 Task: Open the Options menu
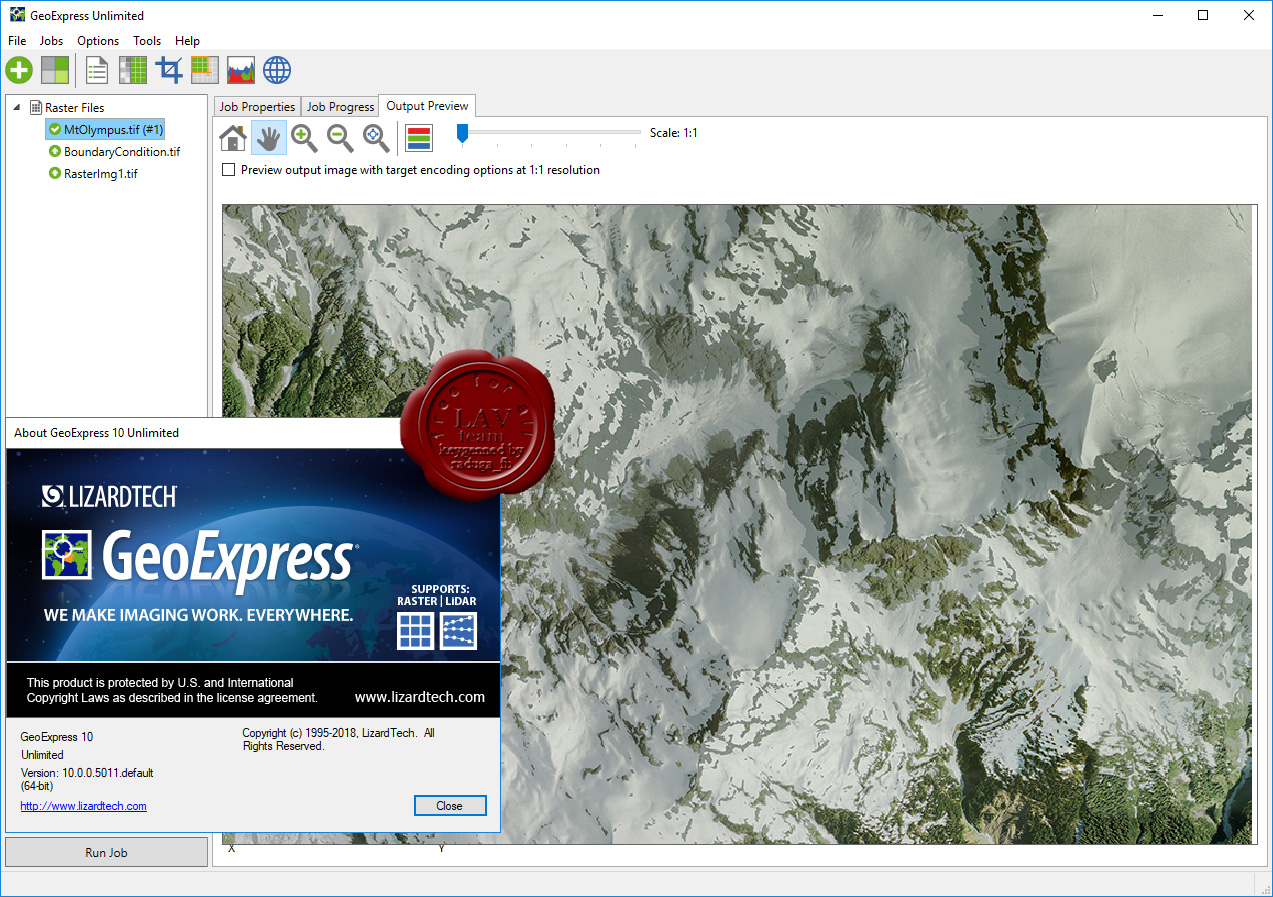tap(98, 41)
